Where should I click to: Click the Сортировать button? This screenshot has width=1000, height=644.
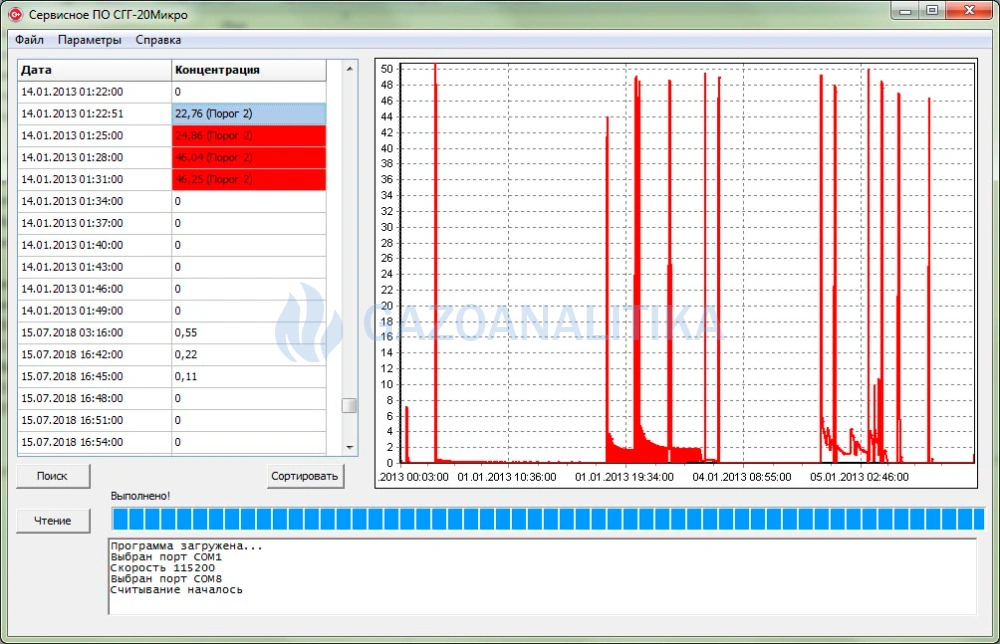point(304,476)
